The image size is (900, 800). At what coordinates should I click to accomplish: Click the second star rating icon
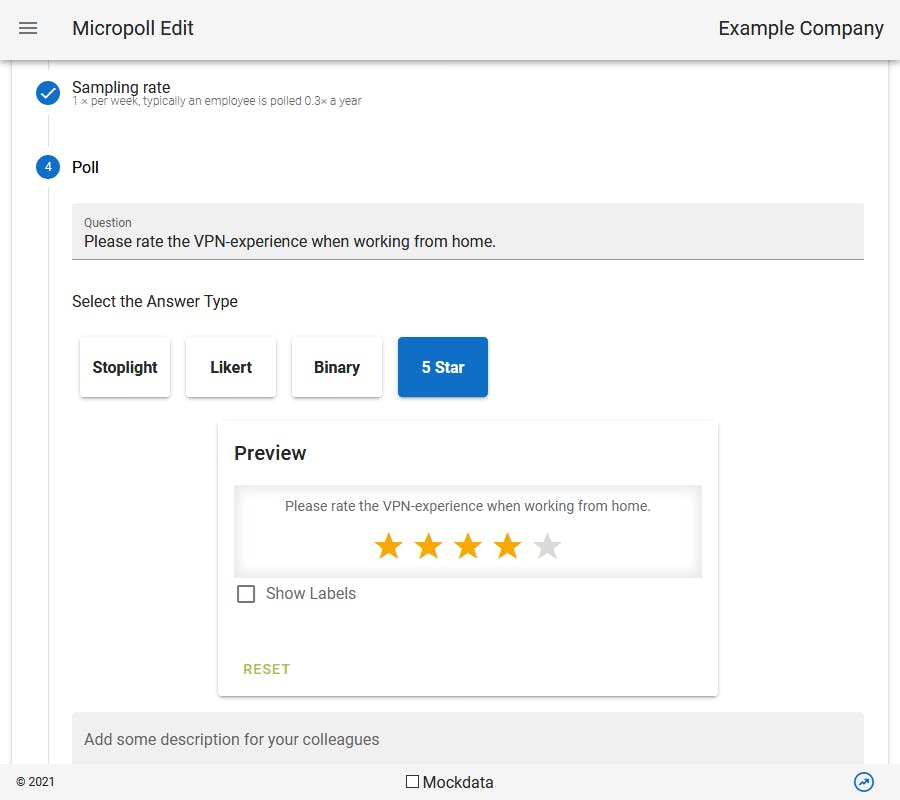coord(428,546)
